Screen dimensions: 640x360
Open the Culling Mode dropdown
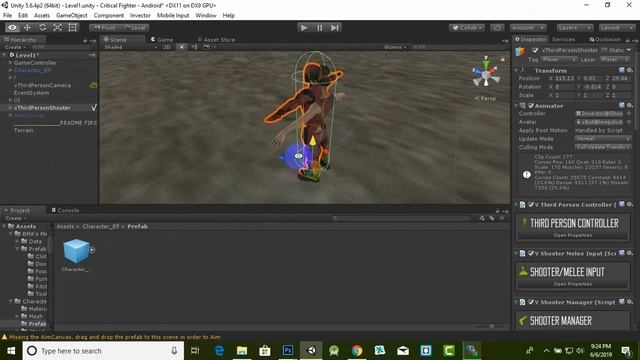[603, 147]
